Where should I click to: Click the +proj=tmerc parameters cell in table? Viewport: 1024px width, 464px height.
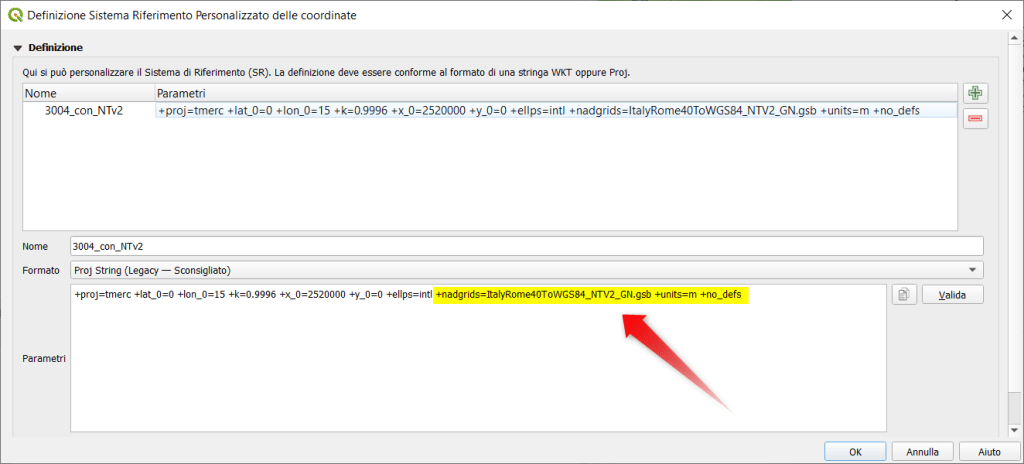(x=555, y=111)
